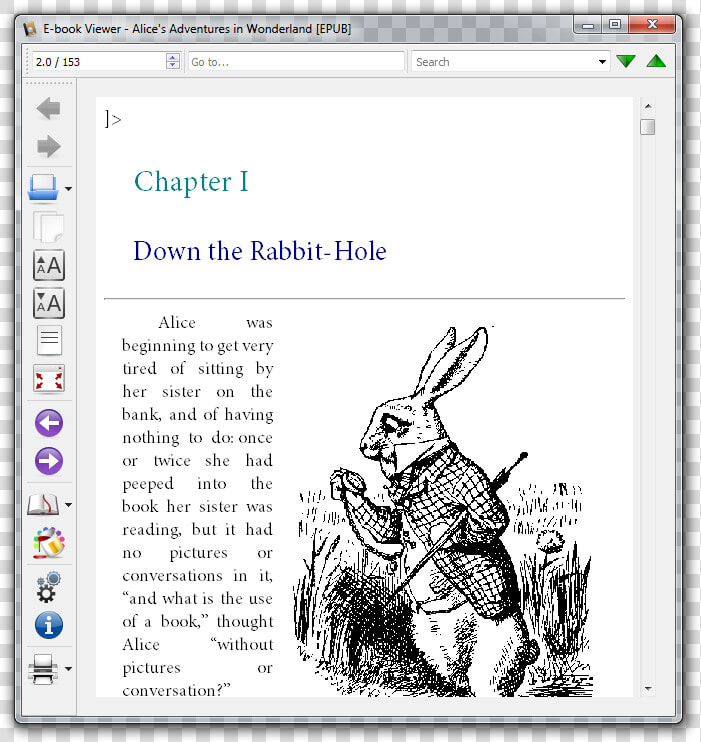Viewport: 701px width, 742px height.
Task: Click the scrollbar down arrow
Action: point(648,689)
